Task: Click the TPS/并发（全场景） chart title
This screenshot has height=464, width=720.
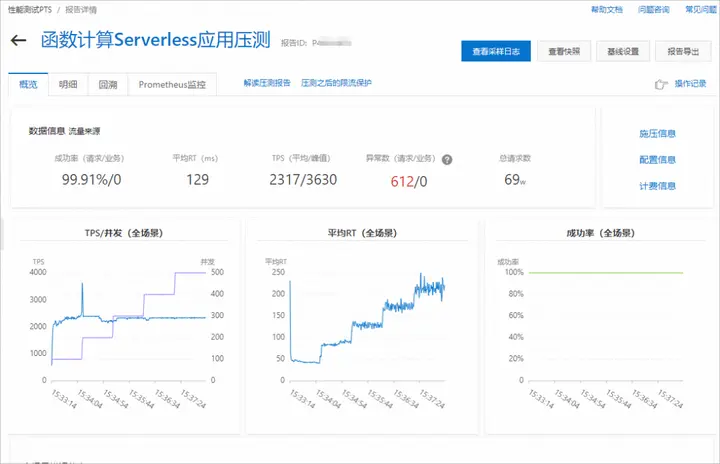Action: pos(124,233)
